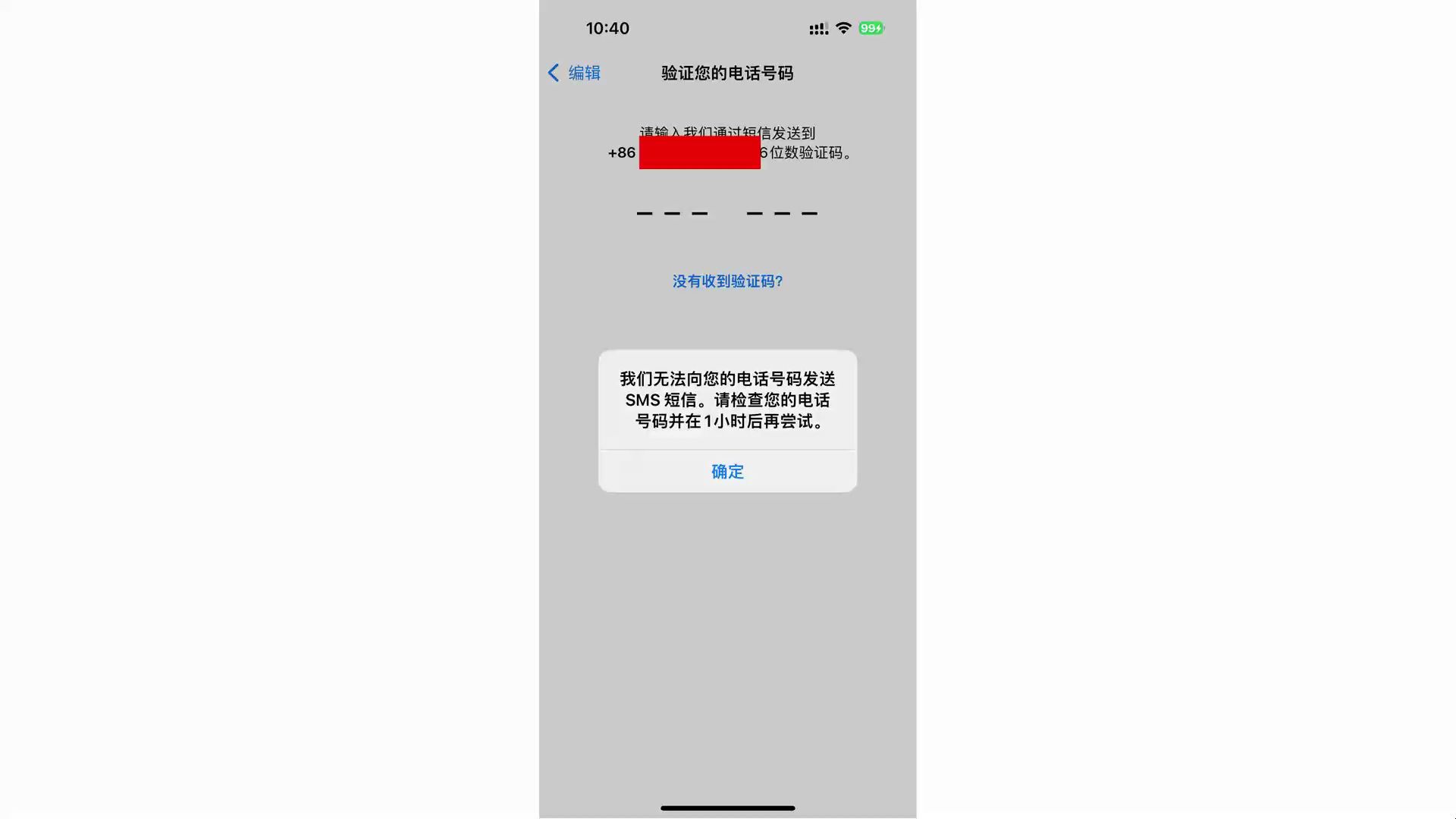Tap the time display at top

(607, 28)
